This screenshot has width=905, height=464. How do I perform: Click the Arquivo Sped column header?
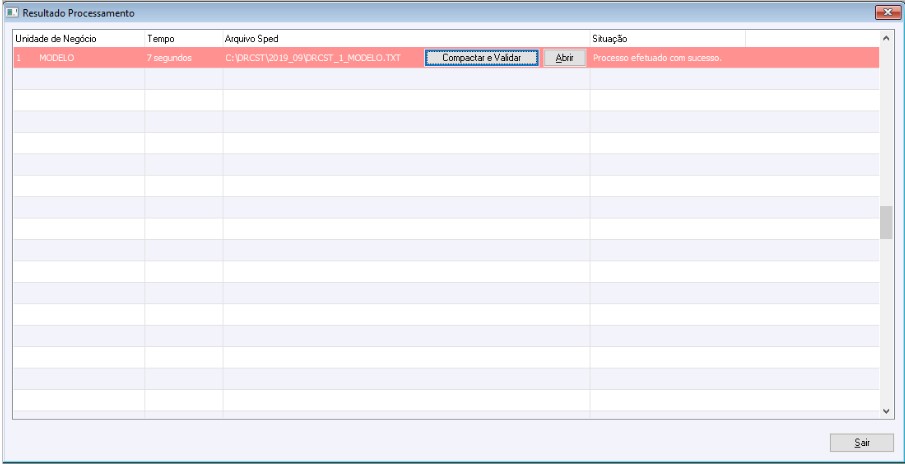click(x=406, y=39)
